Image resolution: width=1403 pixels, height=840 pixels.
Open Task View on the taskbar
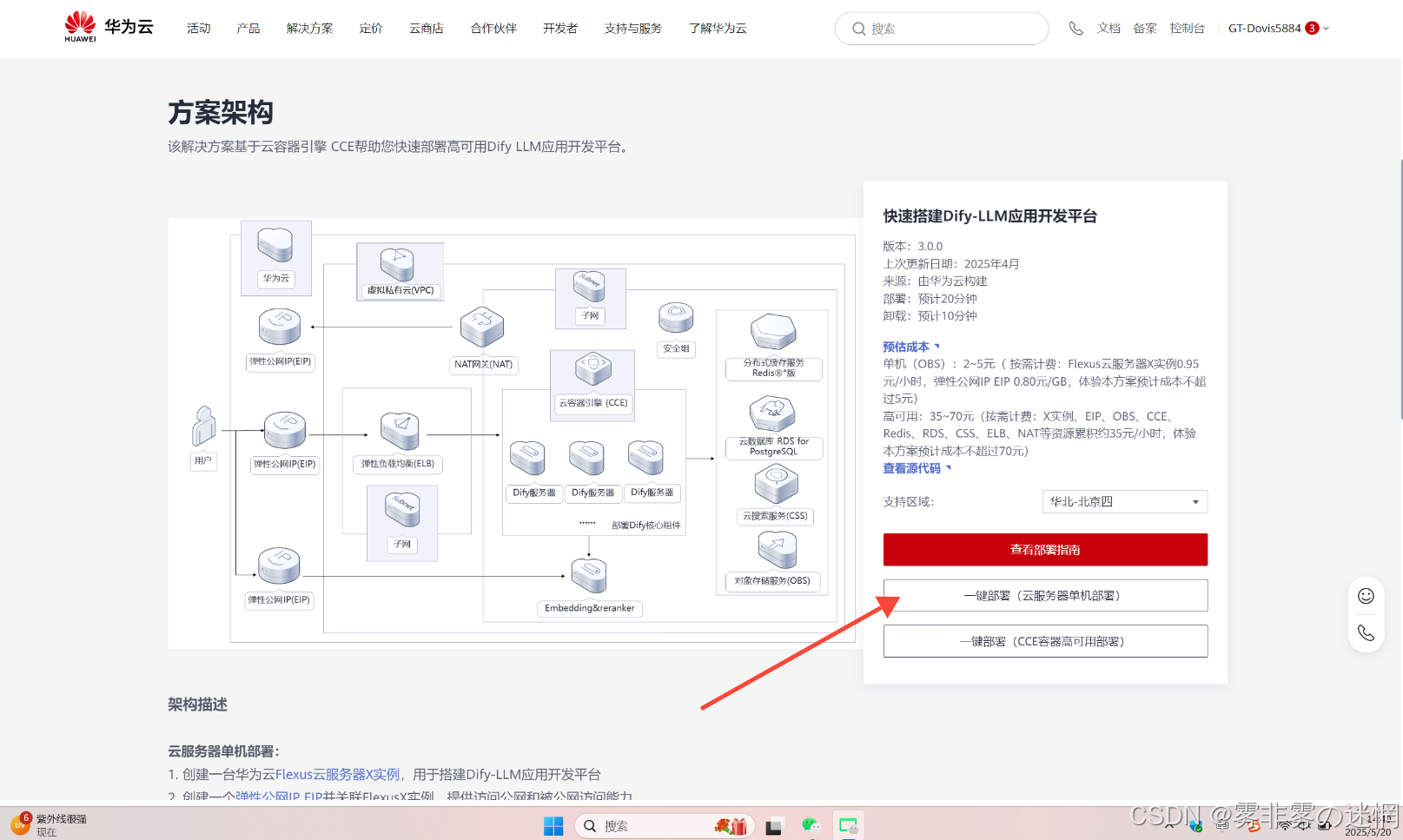click(x=773, y=826)
